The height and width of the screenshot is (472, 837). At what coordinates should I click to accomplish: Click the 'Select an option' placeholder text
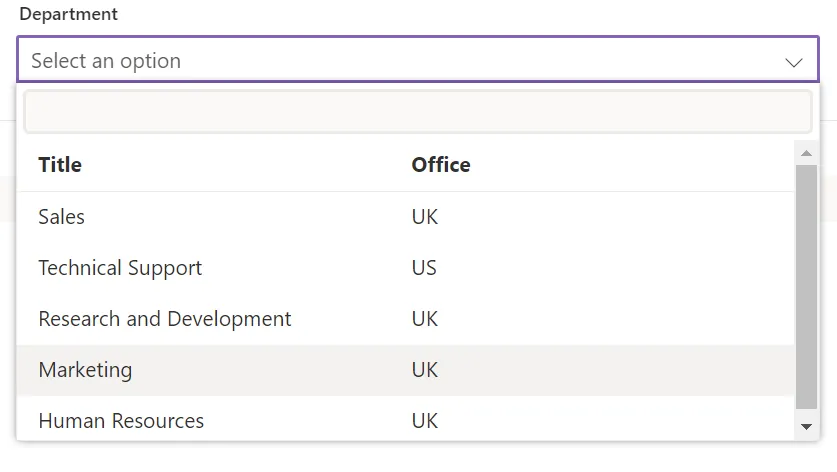[106, 61]
